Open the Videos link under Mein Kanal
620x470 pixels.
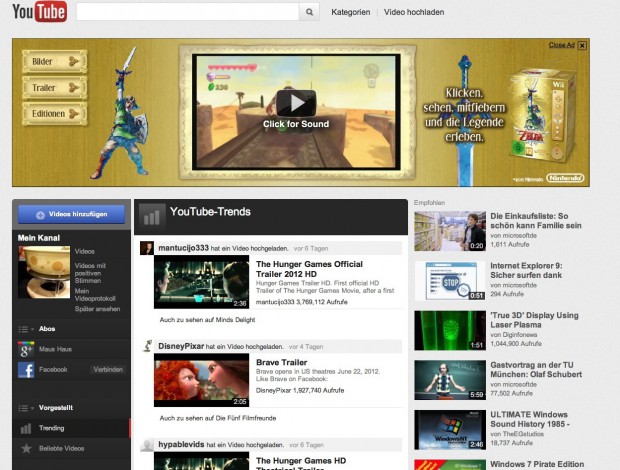point(85,251)
